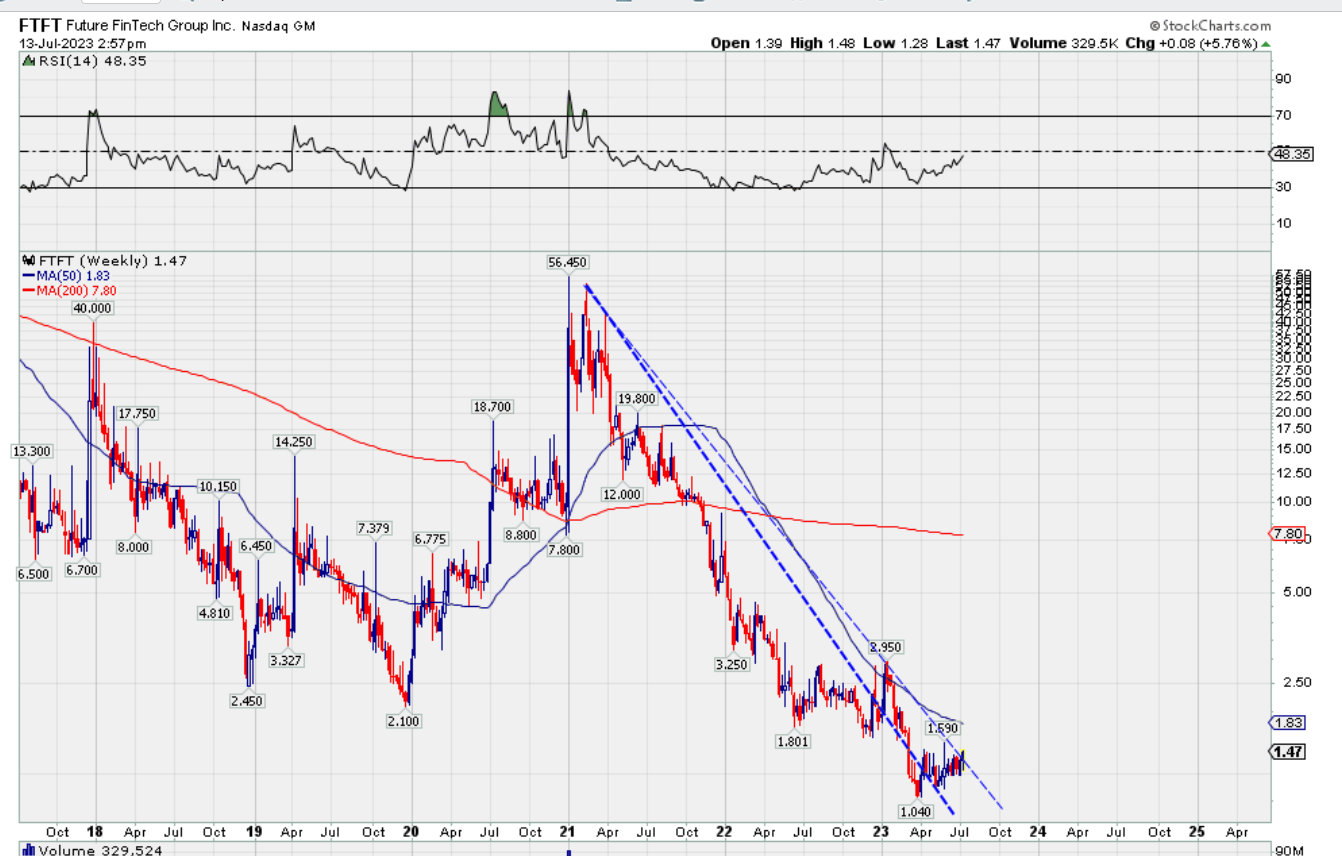Screen dimensions: 1342x856
Task: Click the MA(200) 7.80 legend entry
Action: 68,290
